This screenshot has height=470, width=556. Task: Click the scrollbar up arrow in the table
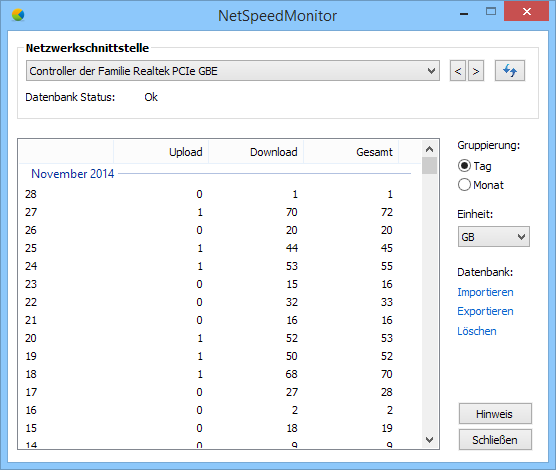(x=429, y=149)
